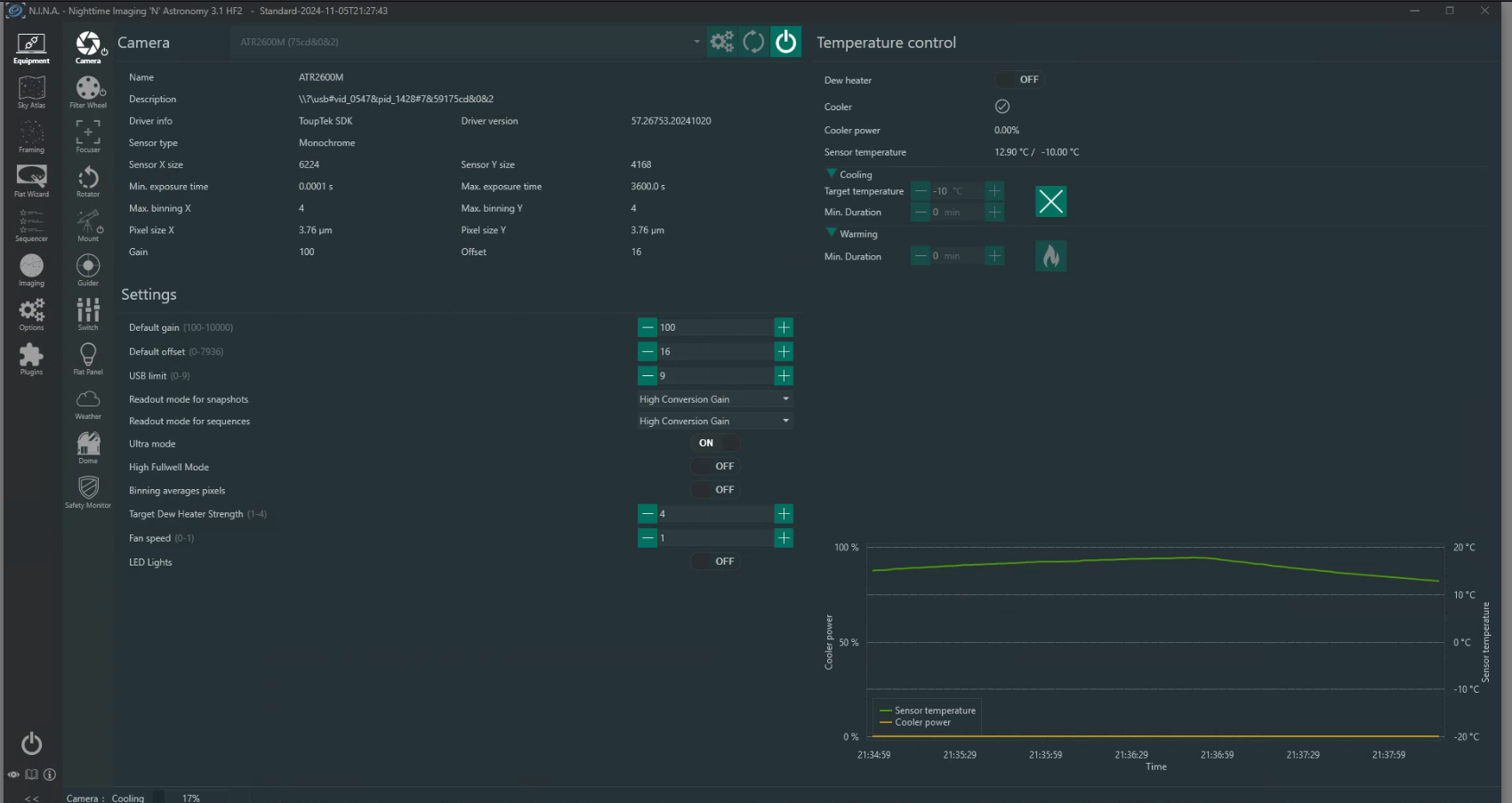Select the Focuser equipment icon
Viewport: 1512px width, 803px height.
[x=88, y=137]
